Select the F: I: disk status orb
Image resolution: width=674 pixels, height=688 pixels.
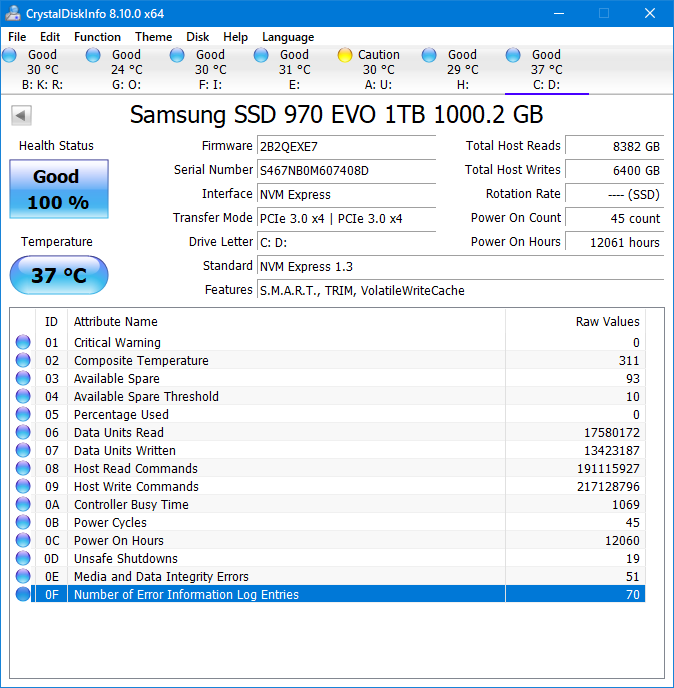pos(177,55)
